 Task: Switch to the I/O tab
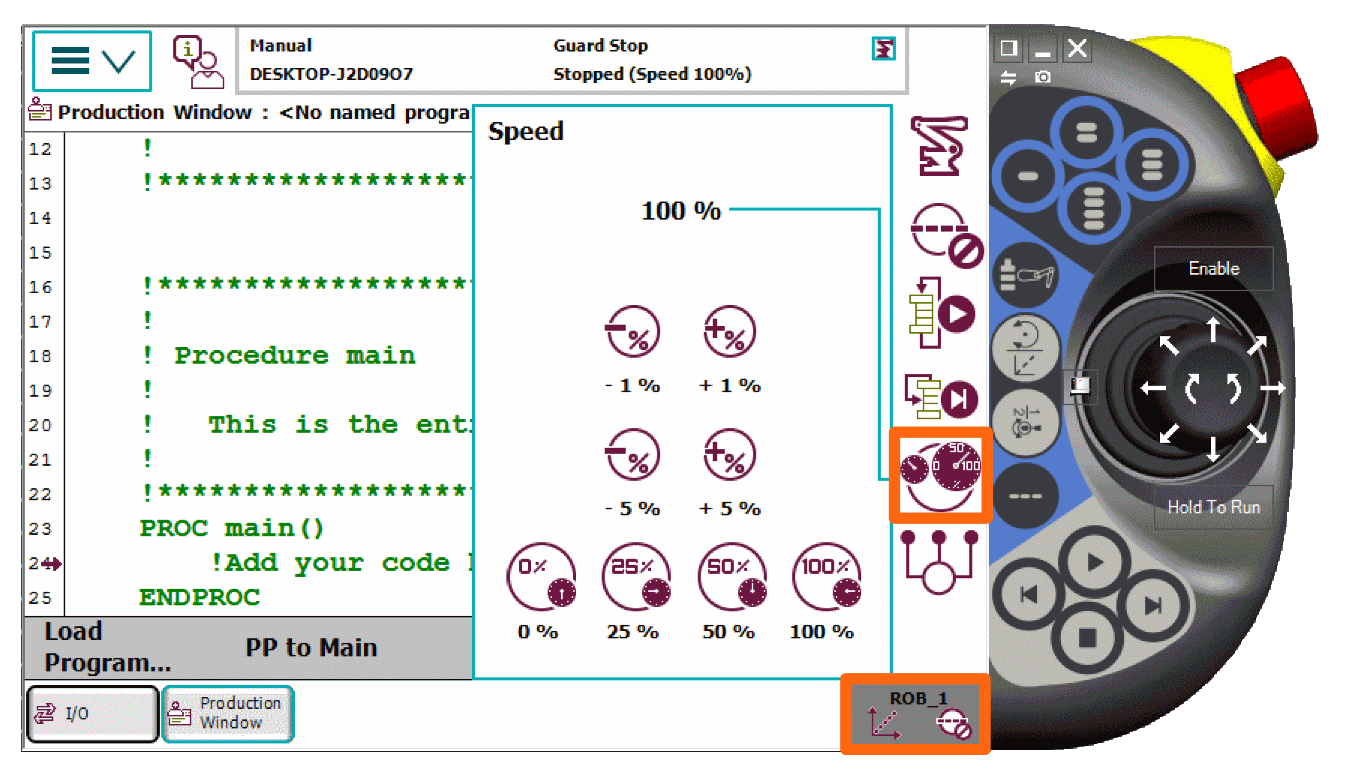click(x=92, y=713)
